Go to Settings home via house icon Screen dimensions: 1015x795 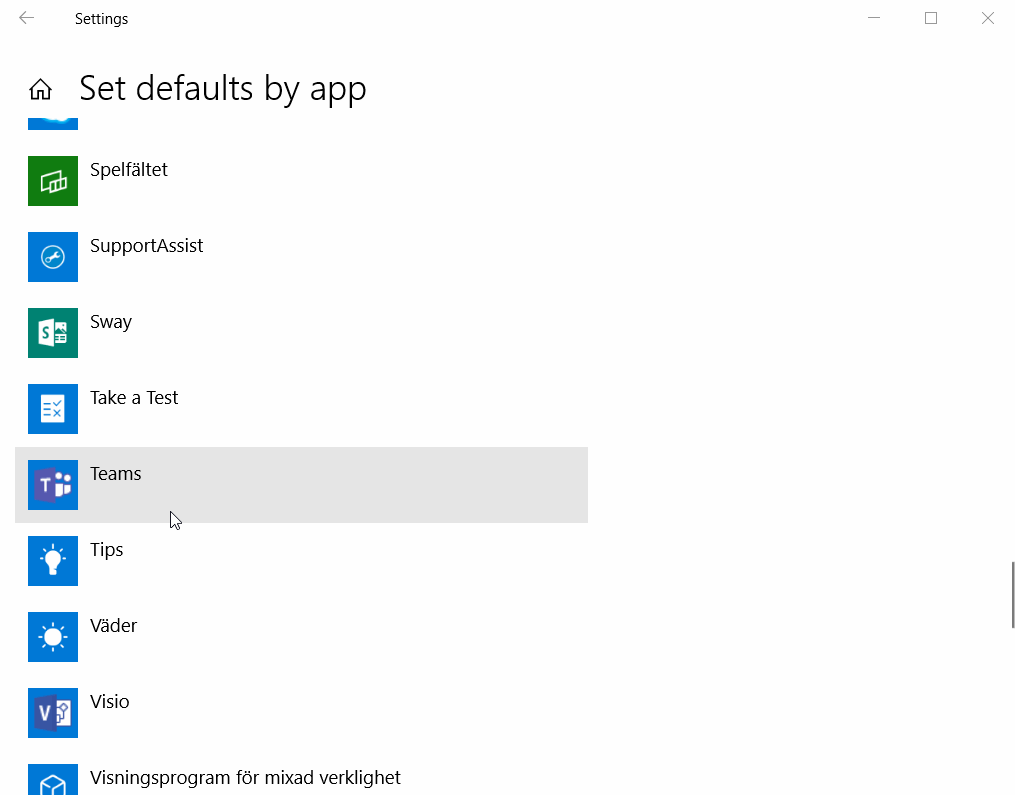[40, 89]
